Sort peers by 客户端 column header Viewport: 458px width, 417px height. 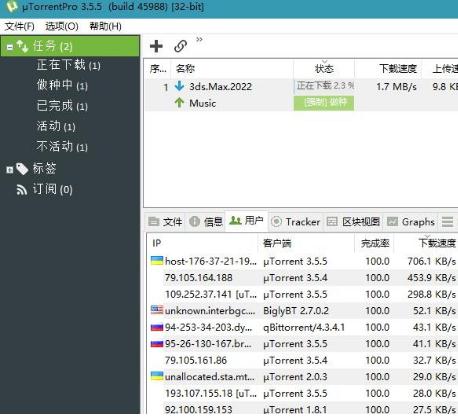click(306, 243)
